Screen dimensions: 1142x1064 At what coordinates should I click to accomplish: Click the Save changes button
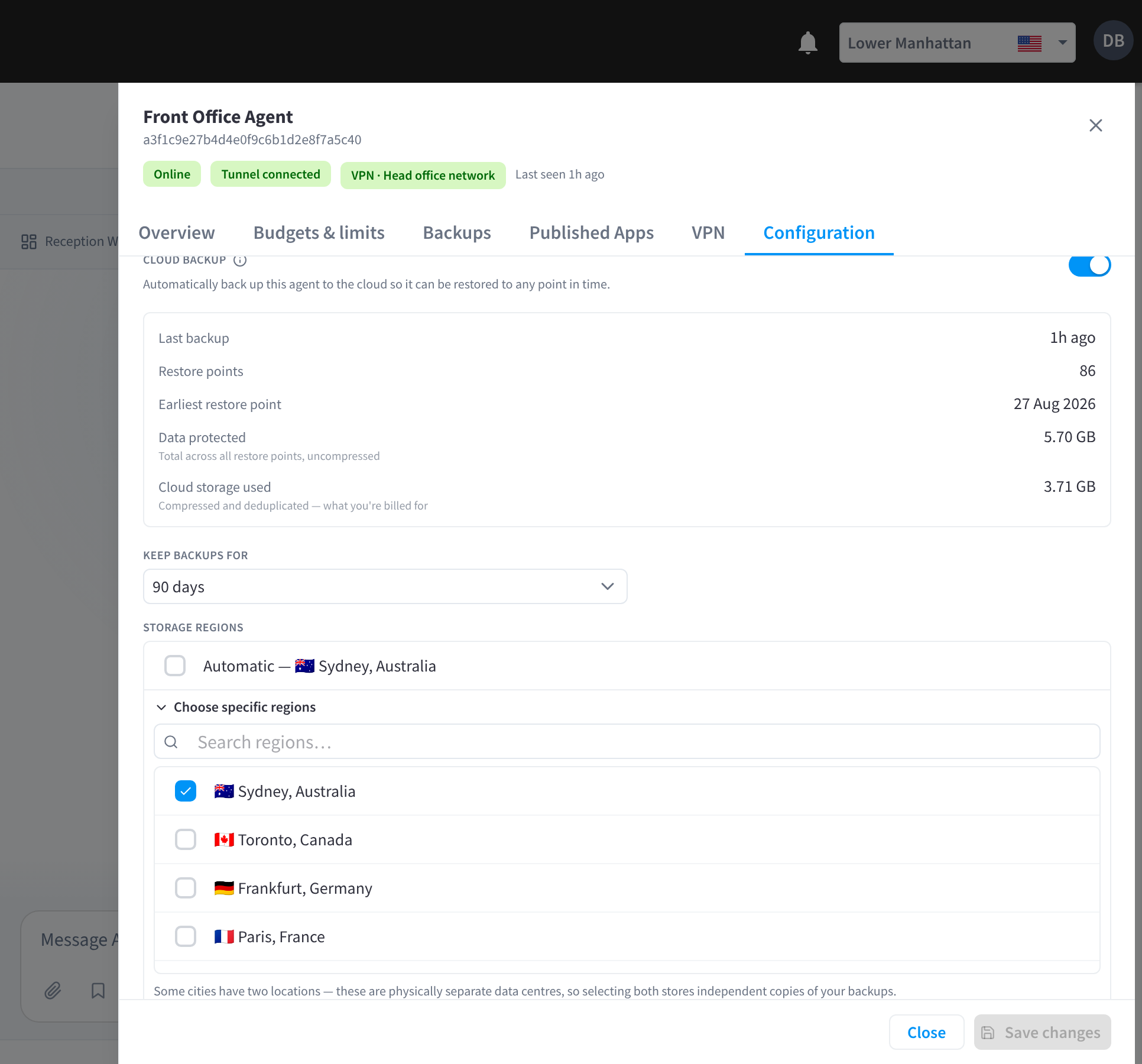tap(1042, 1032)
